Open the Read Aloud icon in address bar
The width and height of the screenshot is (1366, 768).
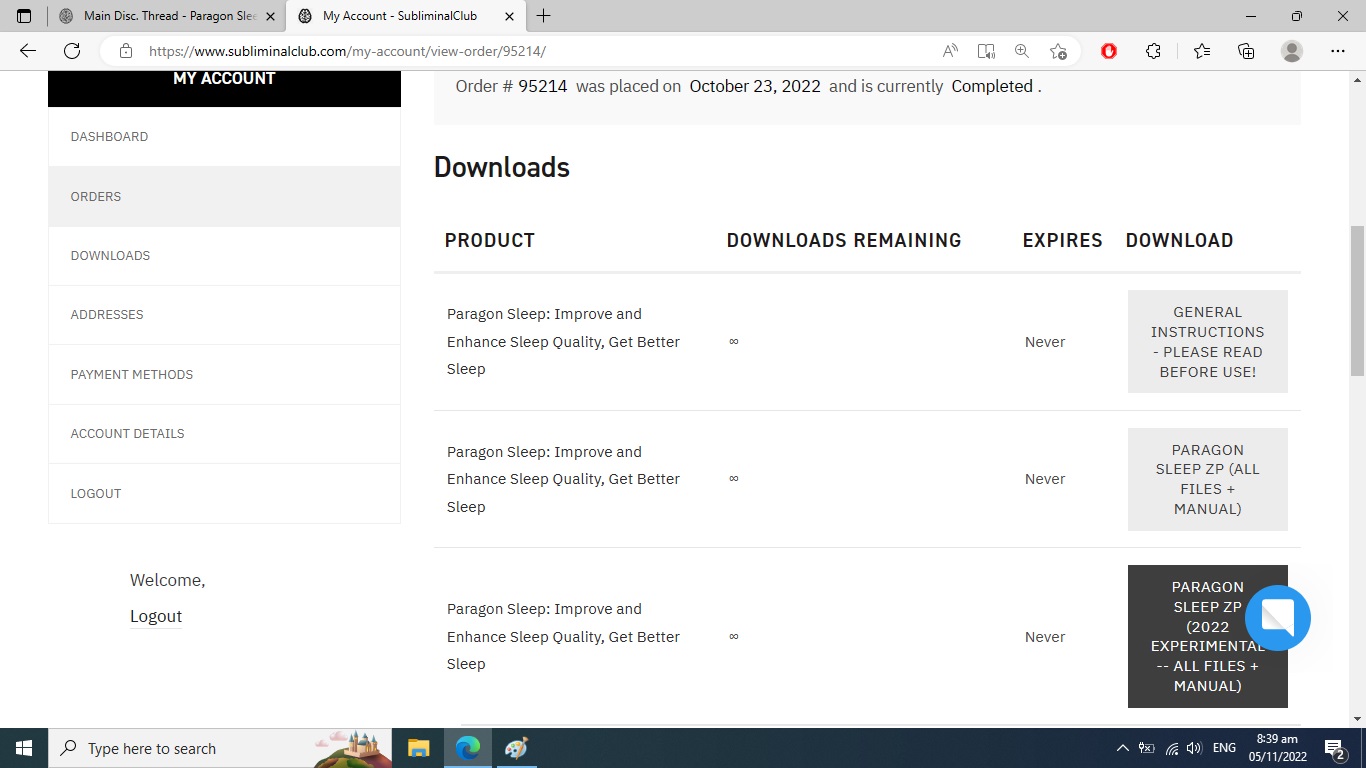click(x=950, y=51)
